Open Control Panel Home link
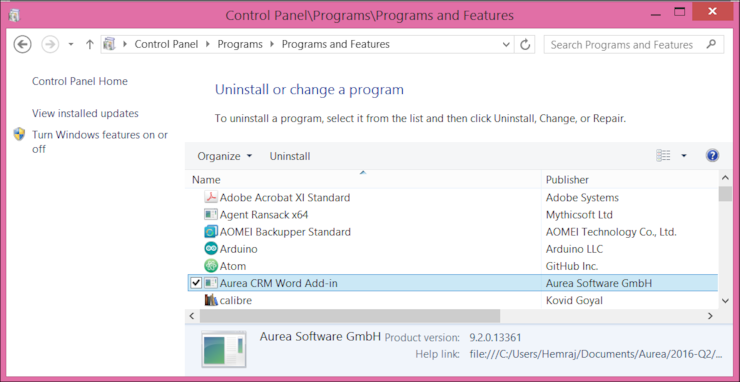This screenshot has width=740, height=382. coord(80,81)
